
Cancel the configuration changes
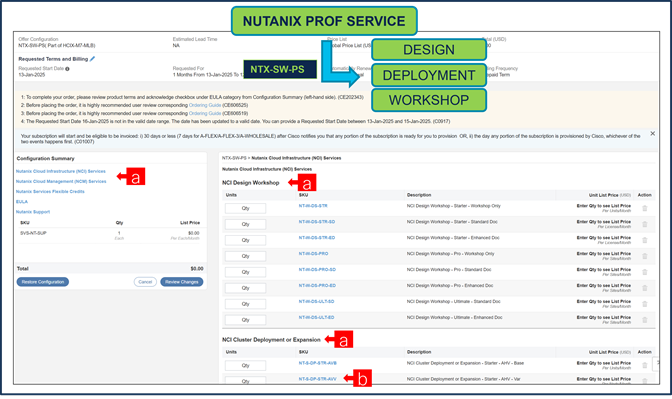pyautogui.click(x=145, y=282)
